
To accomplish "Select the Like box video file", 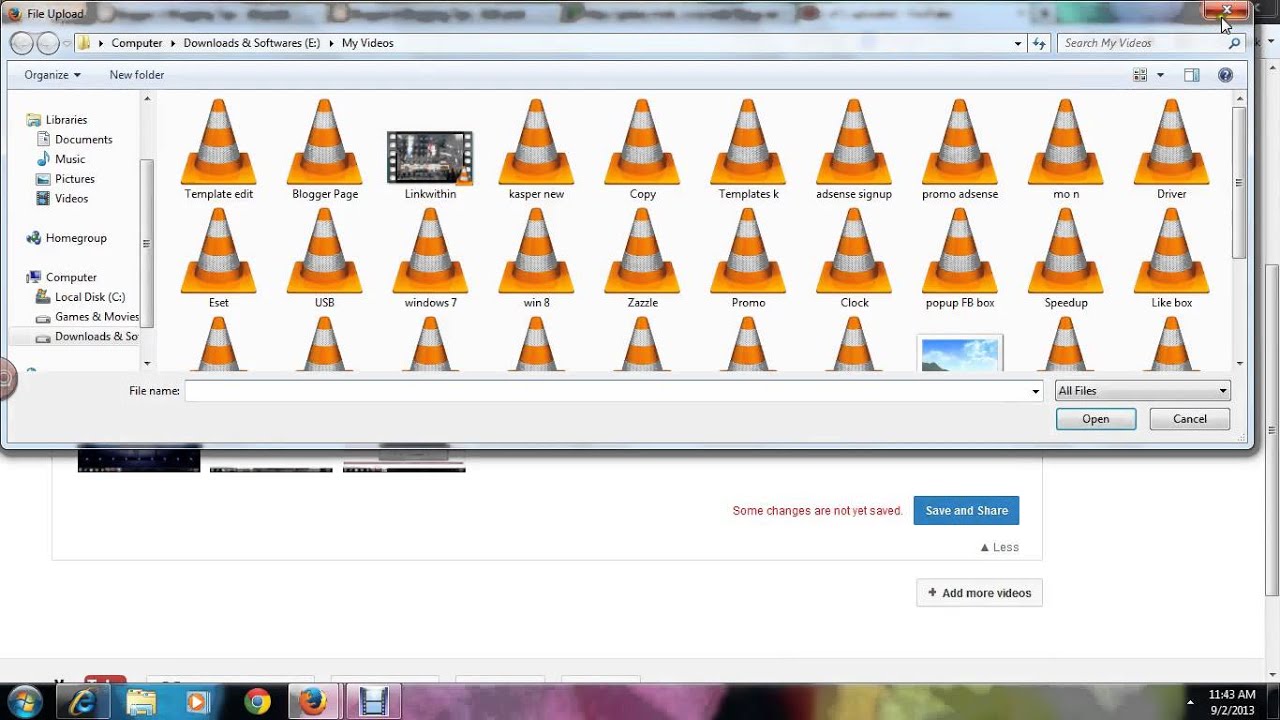I will [1171, 258].
